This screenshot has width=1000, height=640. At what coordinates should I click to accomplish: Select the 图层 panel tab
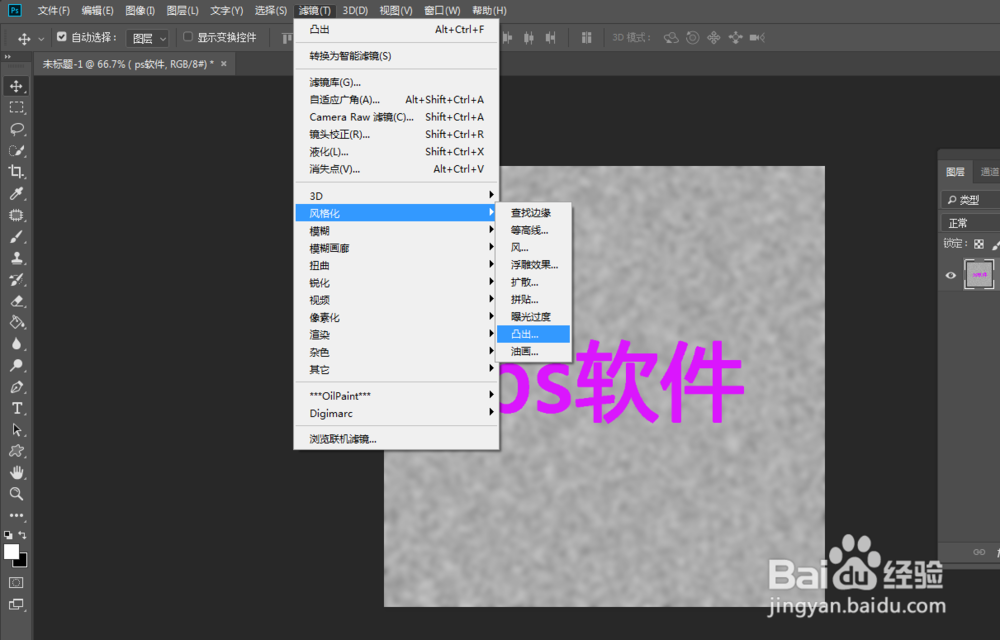pos(955,171)
